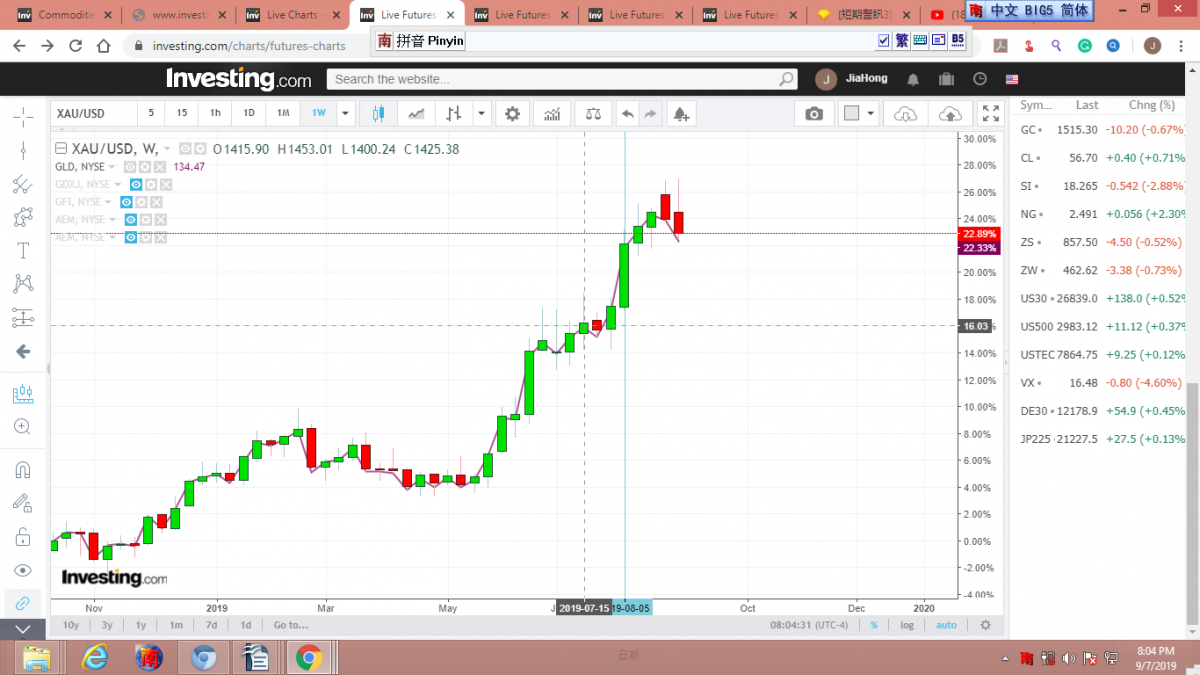Image resolution: width=1200 pixels, height=675 pixels.
Task: Click the add alert bell icon
Action: [681, 113]
